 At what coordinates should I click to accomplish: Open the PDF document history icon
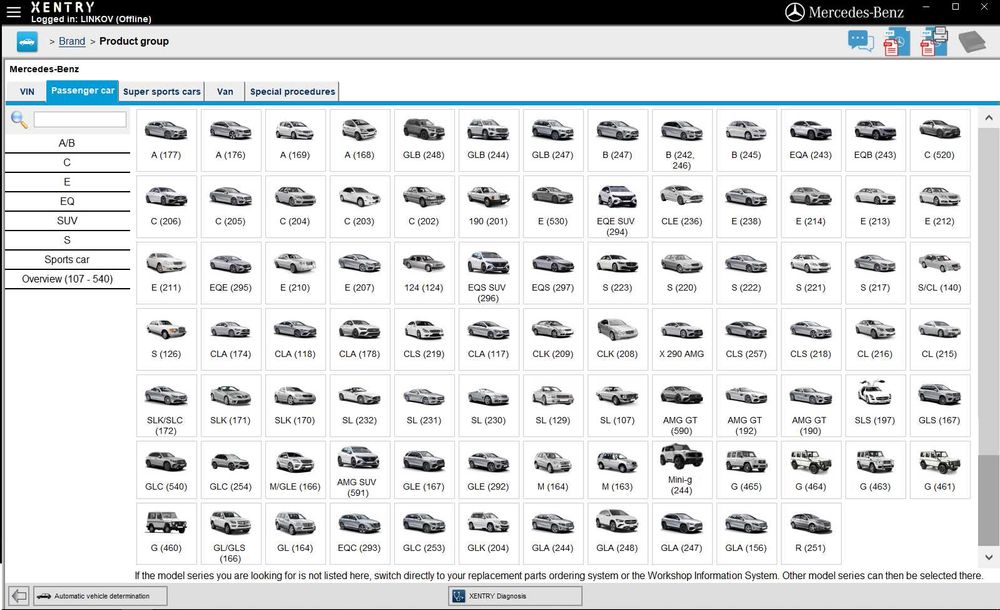[896, 43]
